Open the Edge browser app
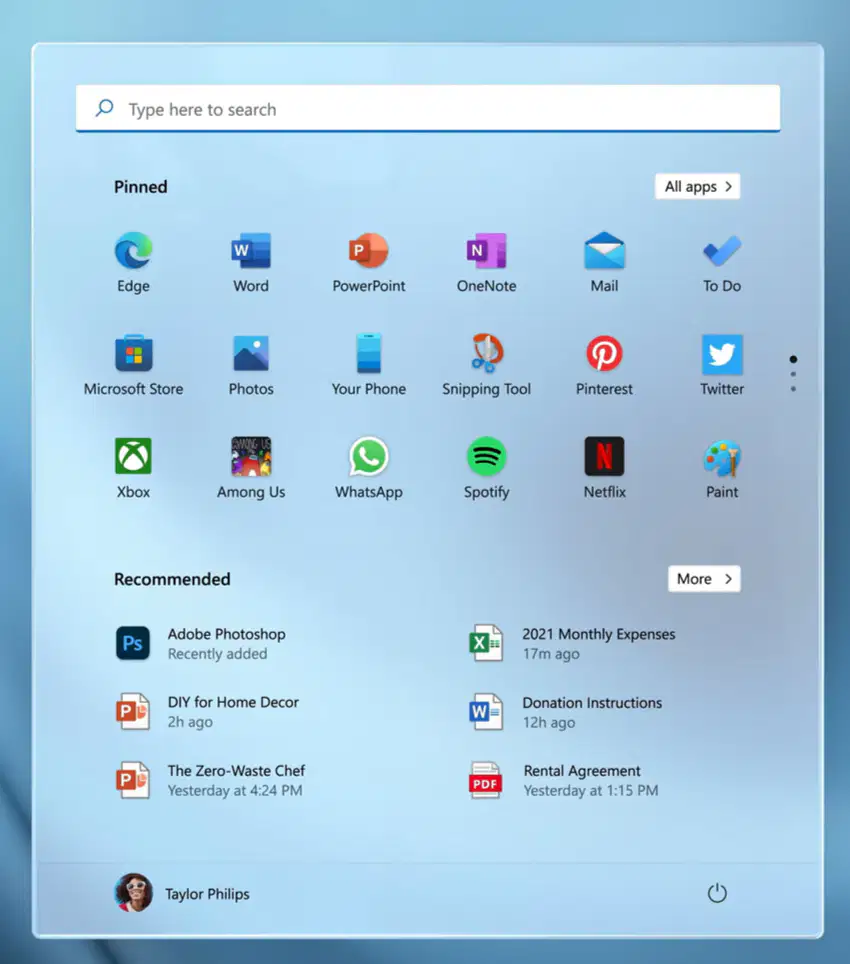This screenshot has width=850, height=964. (133, 263)
